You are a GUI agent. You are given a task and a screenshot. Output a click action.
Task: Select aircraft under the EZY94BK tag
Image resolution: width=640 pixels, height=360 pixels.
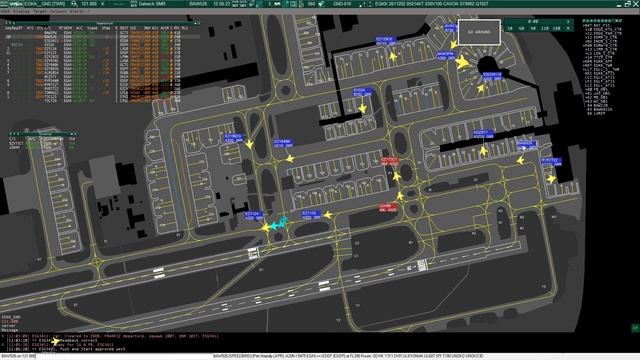(290, 158)
